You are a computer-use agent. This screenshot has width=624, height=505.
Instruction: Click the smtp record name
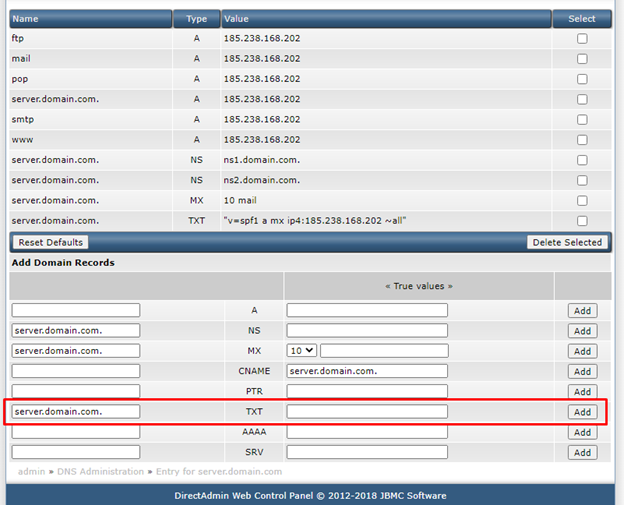click(23, 120)
